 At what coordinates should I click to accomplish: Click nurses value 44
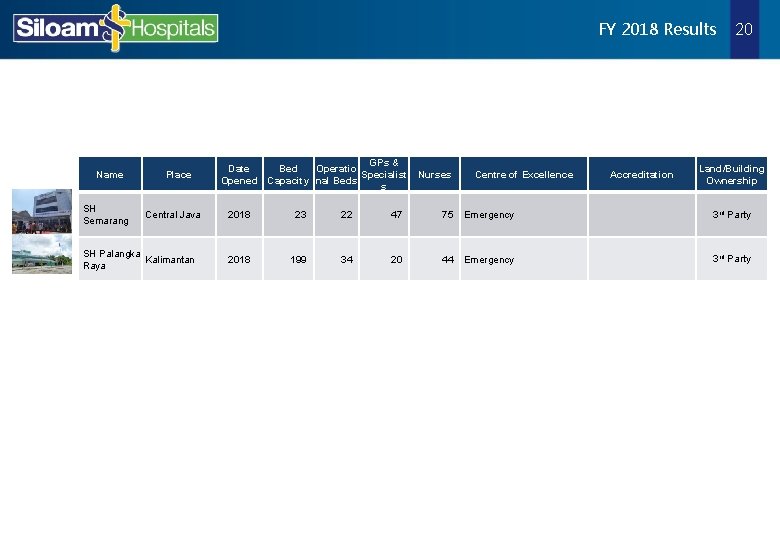pos(447,260)
